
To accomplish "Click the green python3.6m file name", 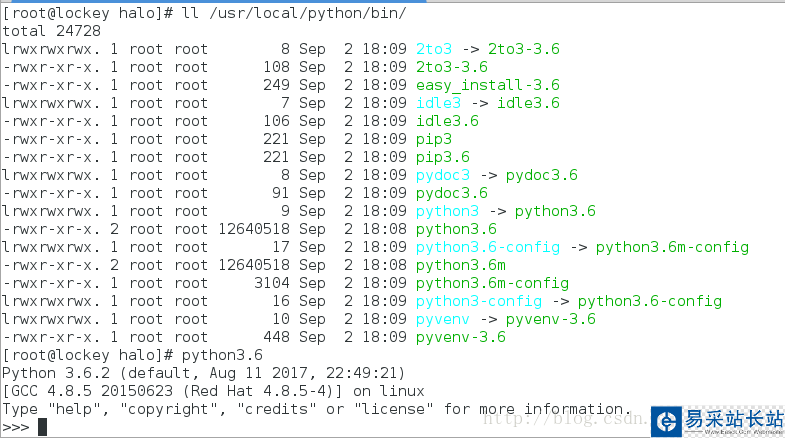I will click(x=461, y=265).
